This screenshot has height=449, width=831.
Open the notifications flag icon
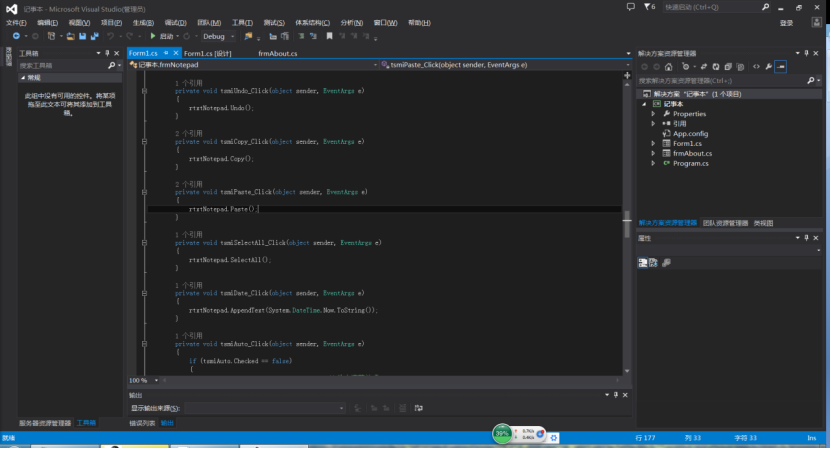click(649, 7)
